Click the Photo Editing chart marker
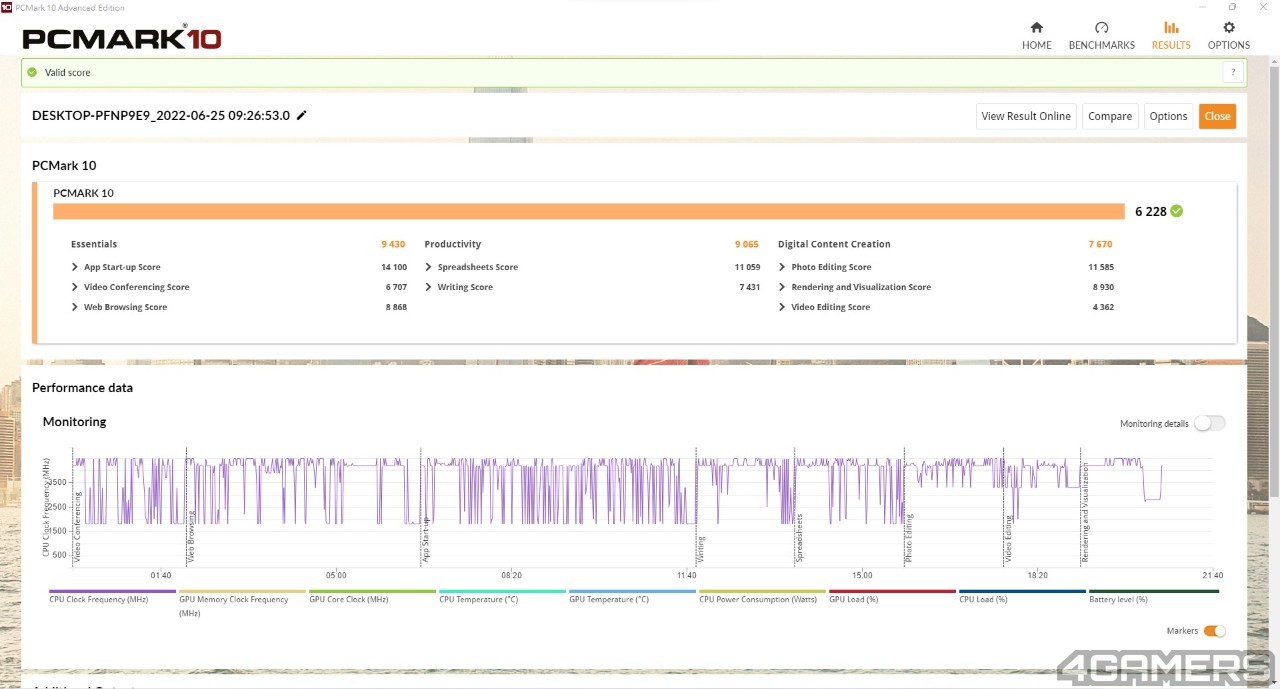1280x689 pixels. click(909, 540)
